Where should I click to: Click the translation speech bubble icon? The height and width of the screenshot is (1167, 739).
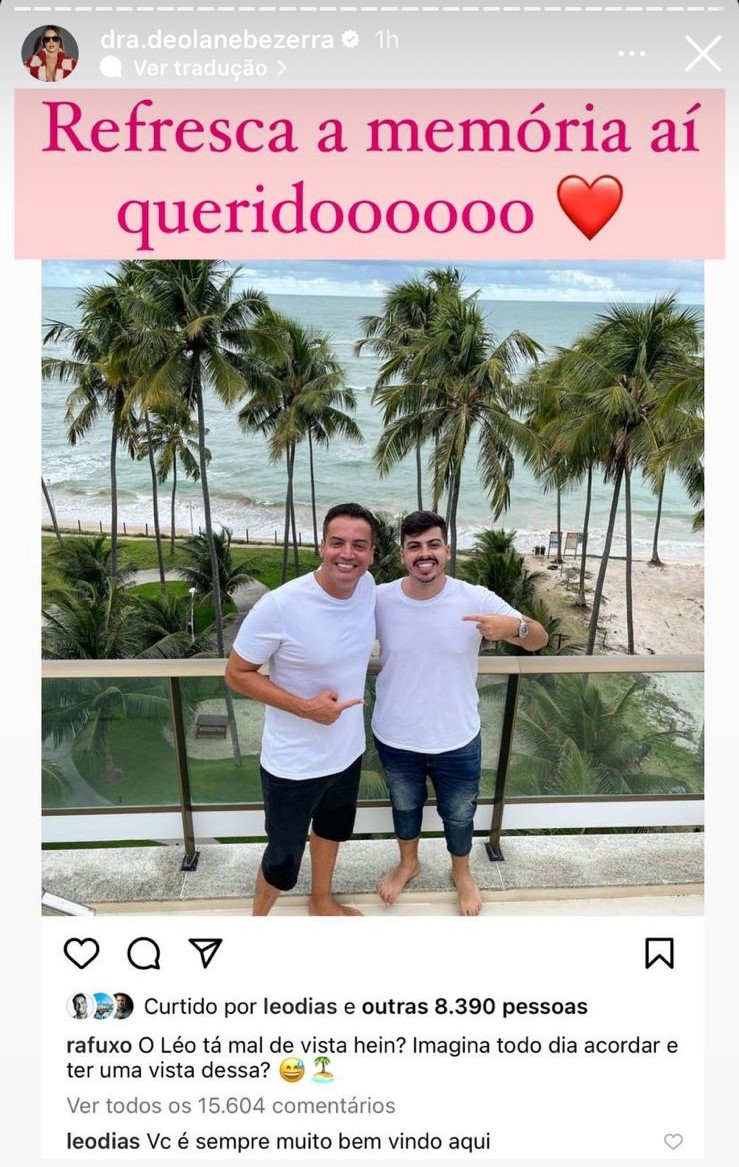(x=111, y=68)
